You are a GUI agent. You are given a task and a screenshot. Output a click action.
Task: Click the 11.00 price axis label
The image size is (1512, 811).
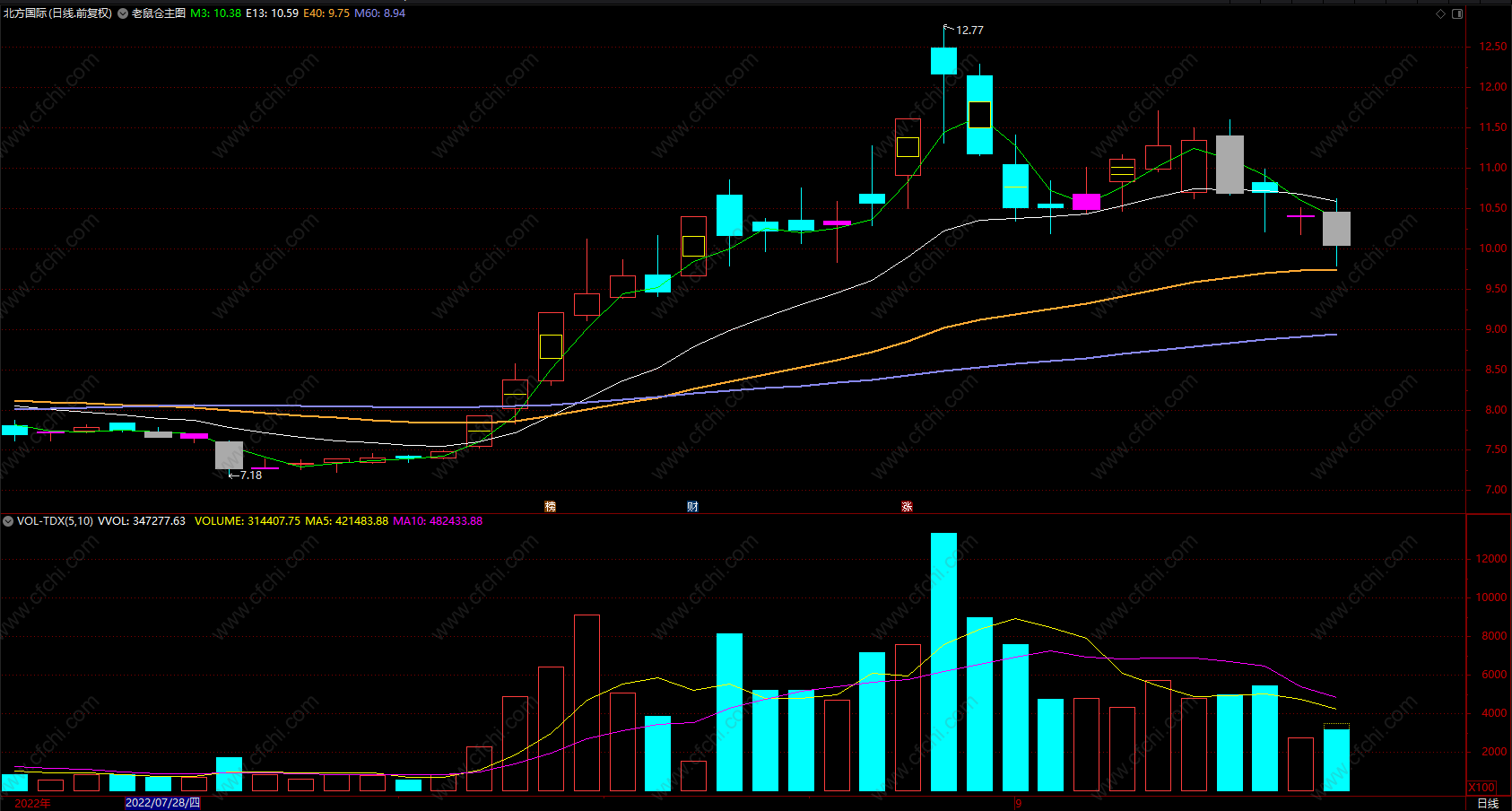click(x=1493, y=168)
